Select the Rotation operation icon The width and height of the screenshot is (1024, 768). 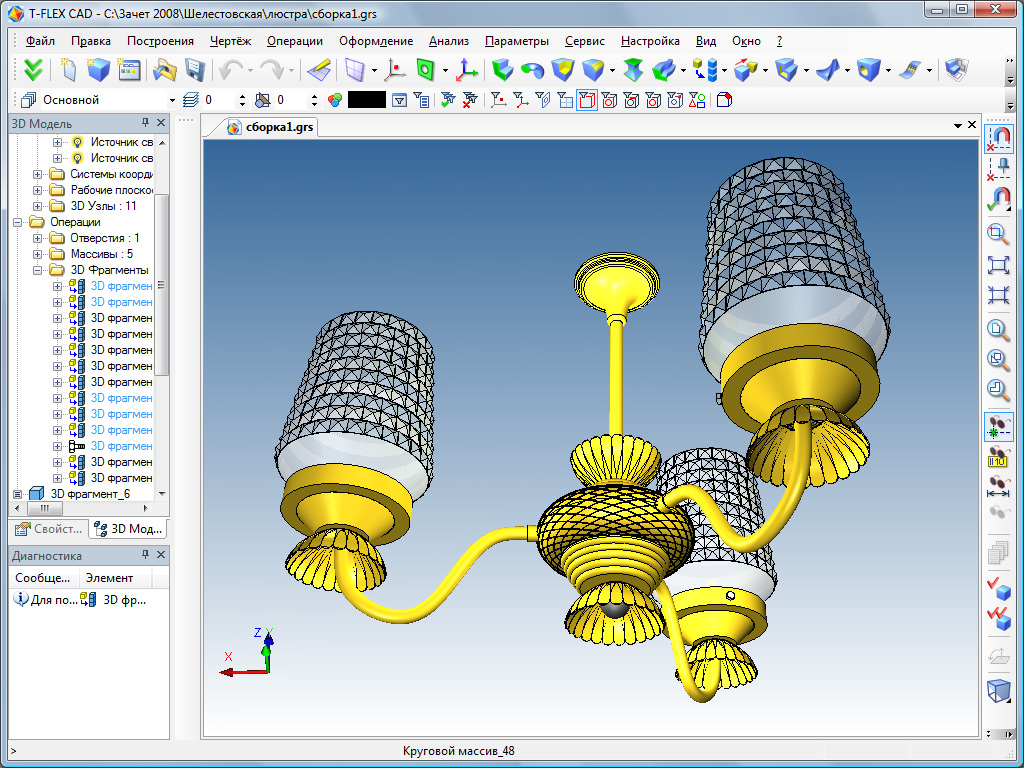pyautogui.click(x=532, y=69)
